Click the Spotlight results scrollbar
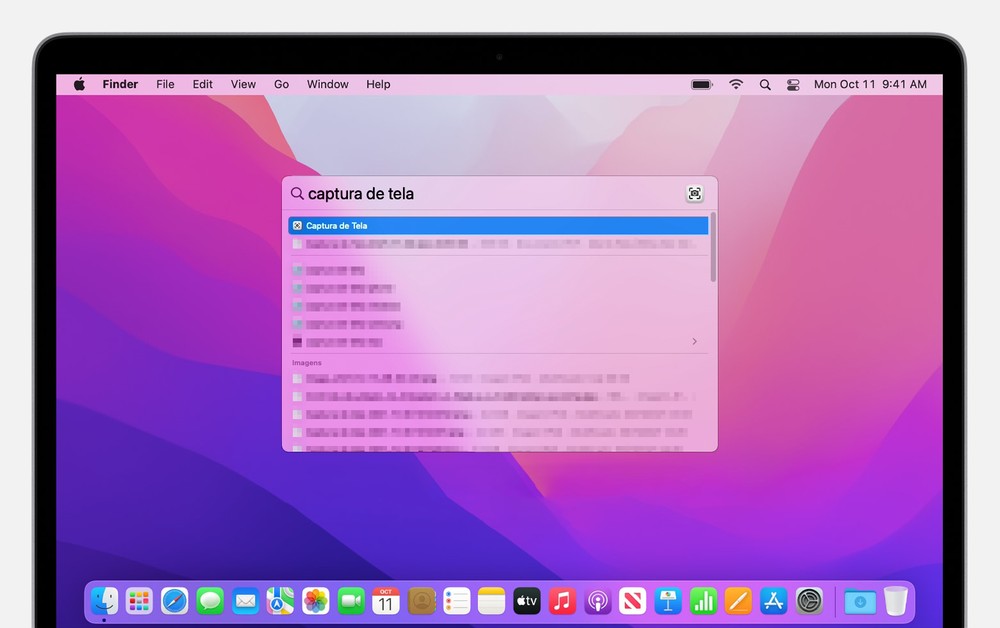The image size is (1000, 628). point(713,247)
